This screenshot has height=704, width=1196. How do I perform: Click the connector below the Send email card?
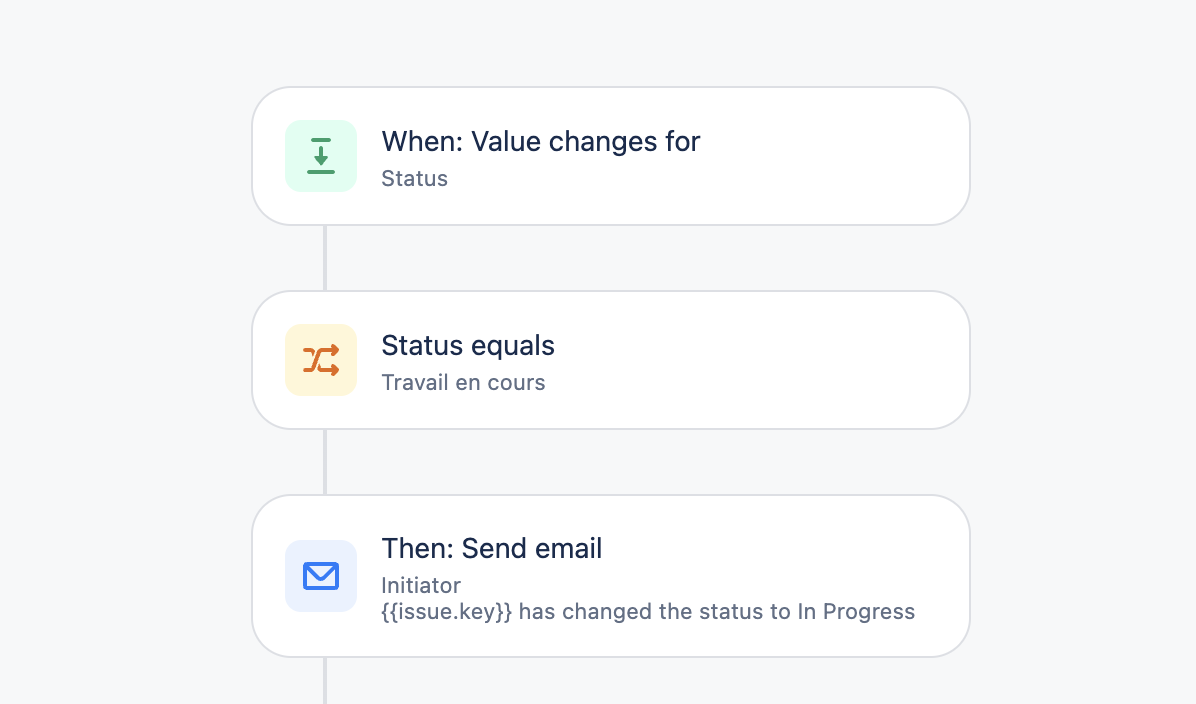click(325, 680)
